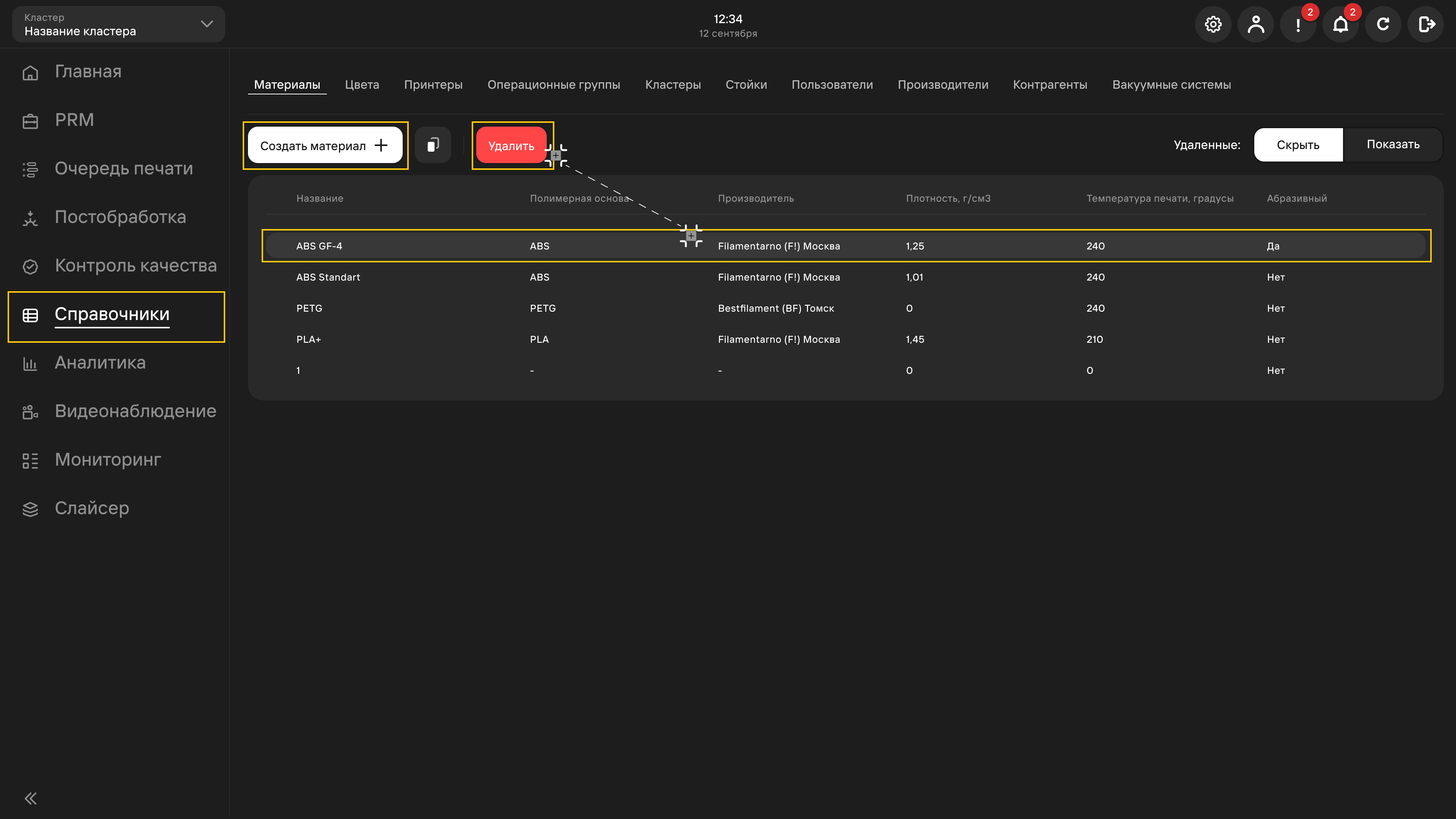1456x819 pixels.
Task: Select the PETG material row name
Action: tap(309, 308)
